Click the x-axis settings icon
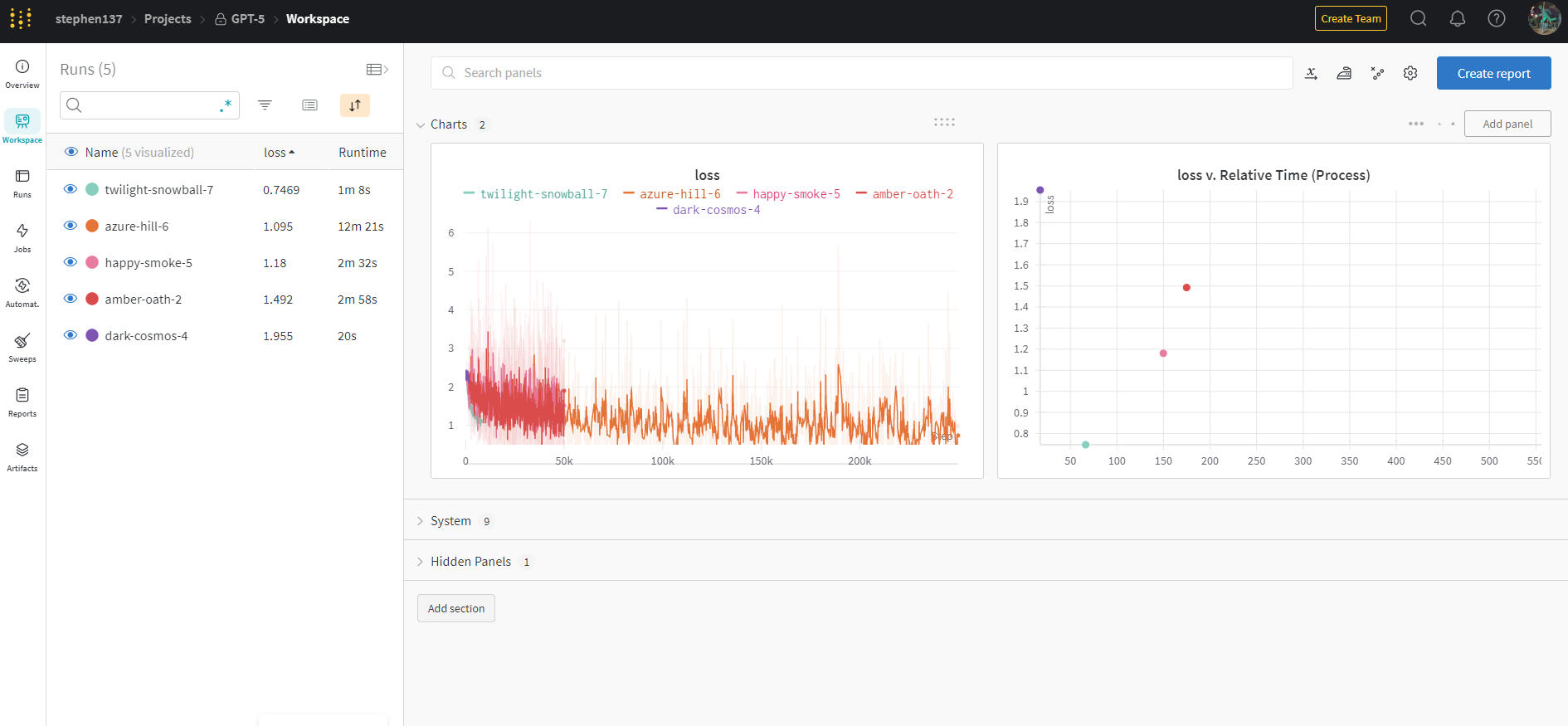Viewport: 1568px width, 726px height. pyautogui.click(x=1311, y=73)
